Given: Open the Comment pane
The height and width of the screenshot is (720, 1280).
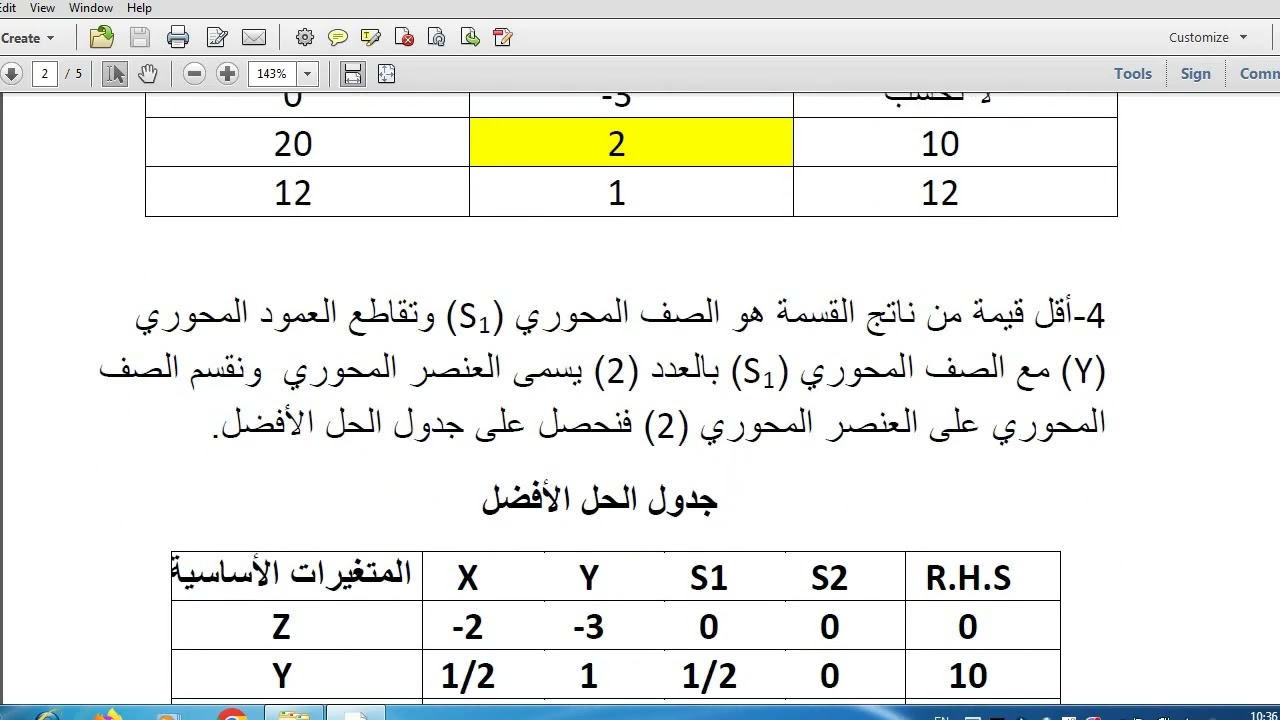Looking at the screenshot, I should tap(1259, 73).
